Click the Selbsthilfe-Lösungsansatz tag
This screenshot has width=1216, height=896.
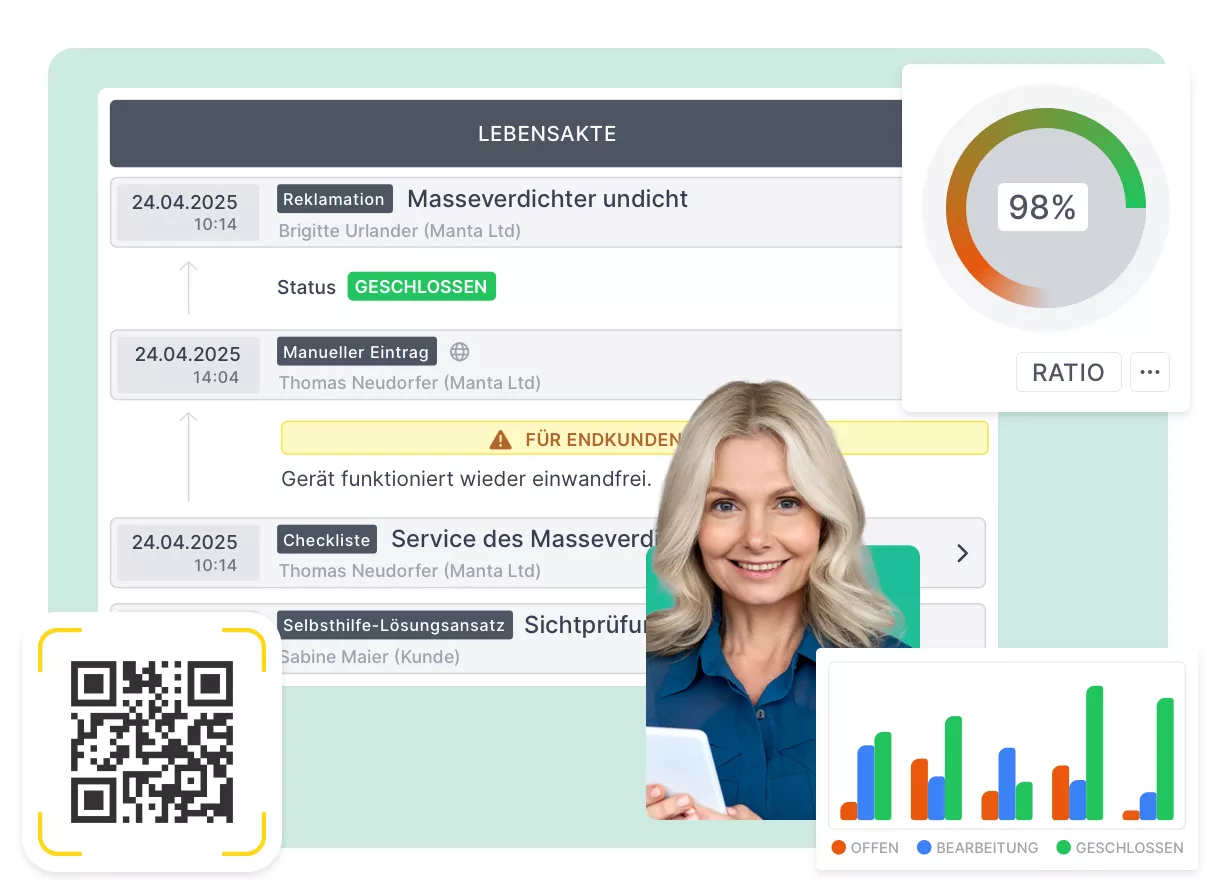(395, 625)
